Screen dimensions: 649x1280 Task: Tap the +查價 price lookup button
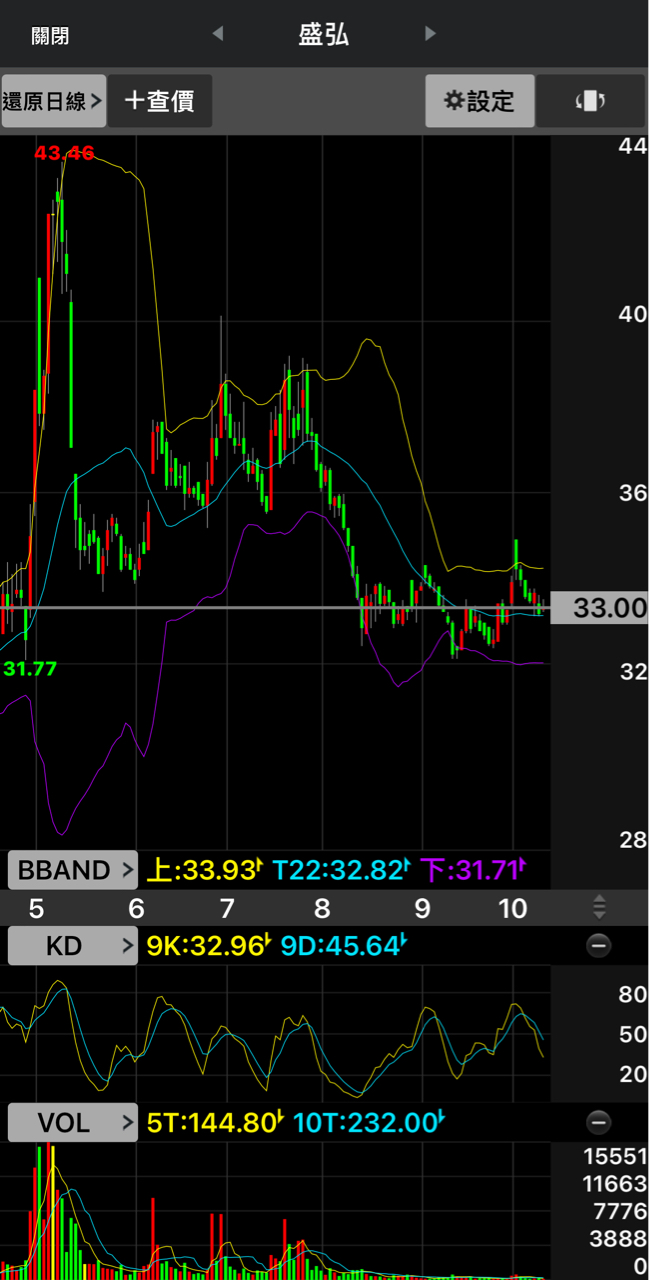[159, 101]
